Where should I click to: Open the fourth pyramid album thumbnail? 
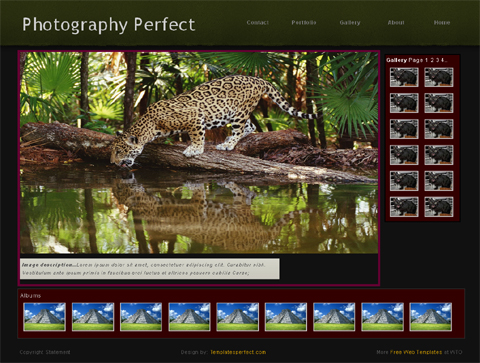click(189, 317)
